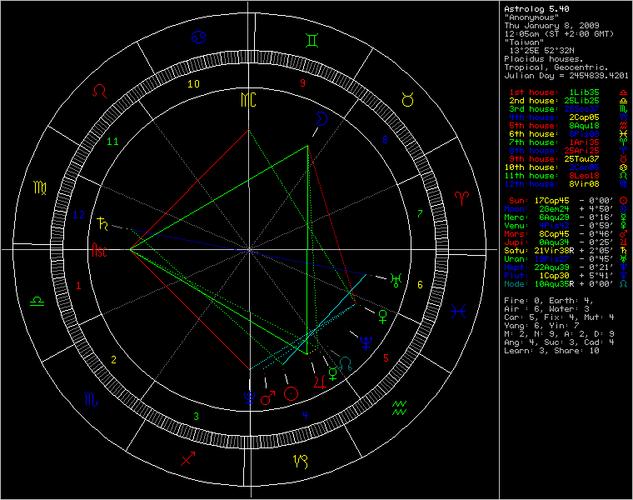The height and width of the screenshot is (500, 633).
Task: Click the 'Julian Day = 2454839.4201' line
Action: click(566, 75)
